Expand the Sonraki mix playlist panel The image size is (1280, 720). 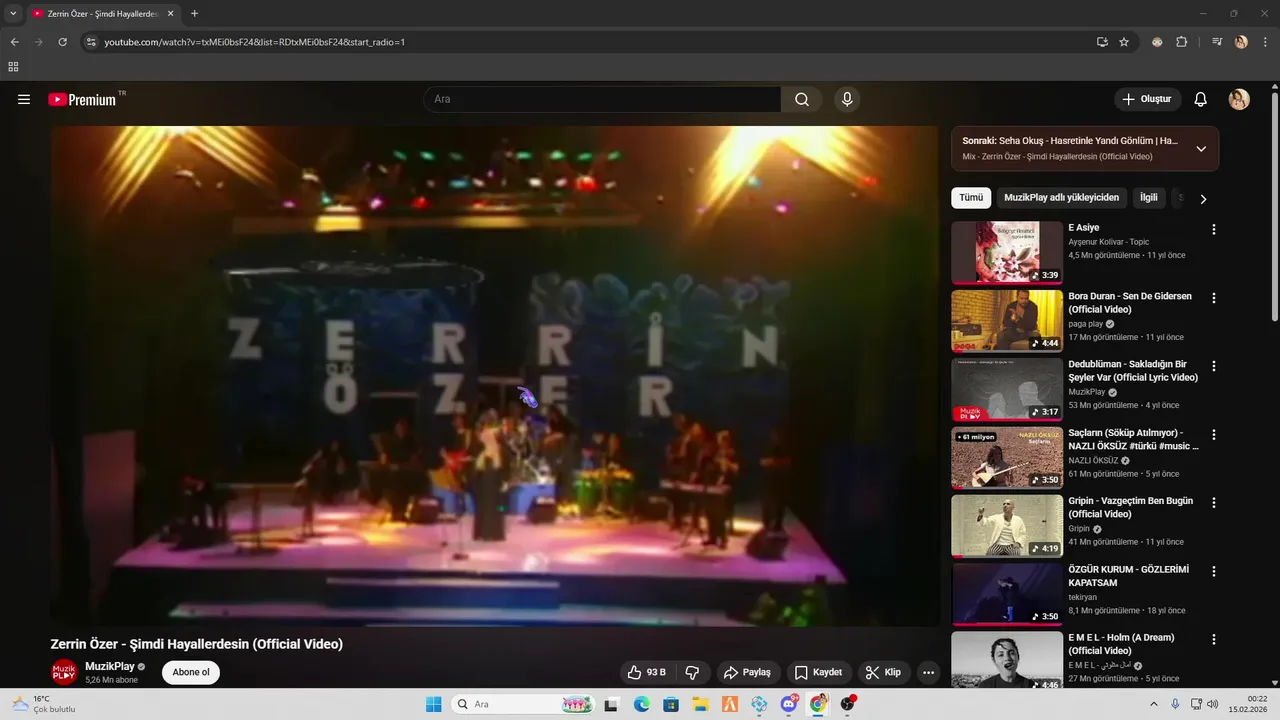point(1201,148)
